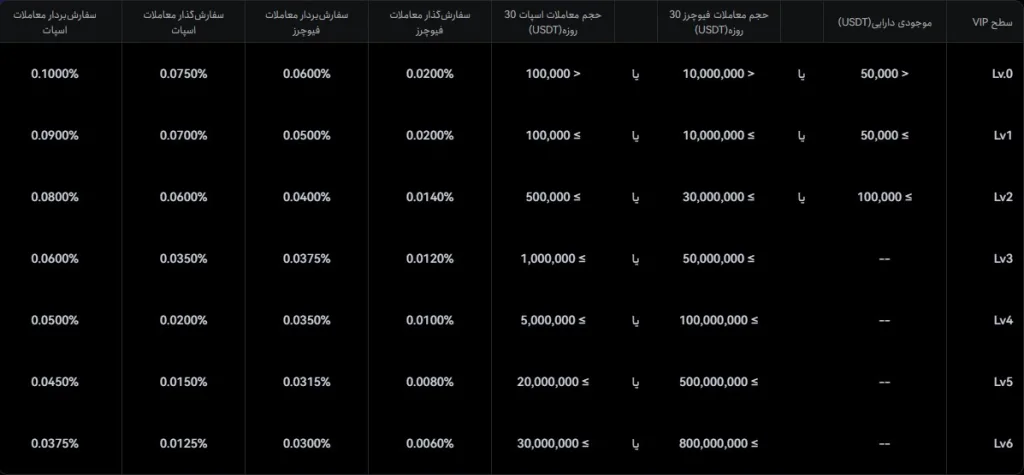Click the 30-day futures volume column header
The width and height of the screenshot is (1024, 475).
(717, 21)
